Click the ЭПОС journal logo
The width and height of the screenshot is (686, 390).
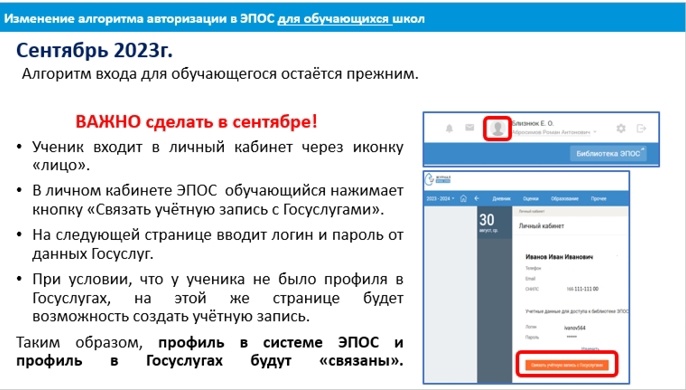click(438, 179)
